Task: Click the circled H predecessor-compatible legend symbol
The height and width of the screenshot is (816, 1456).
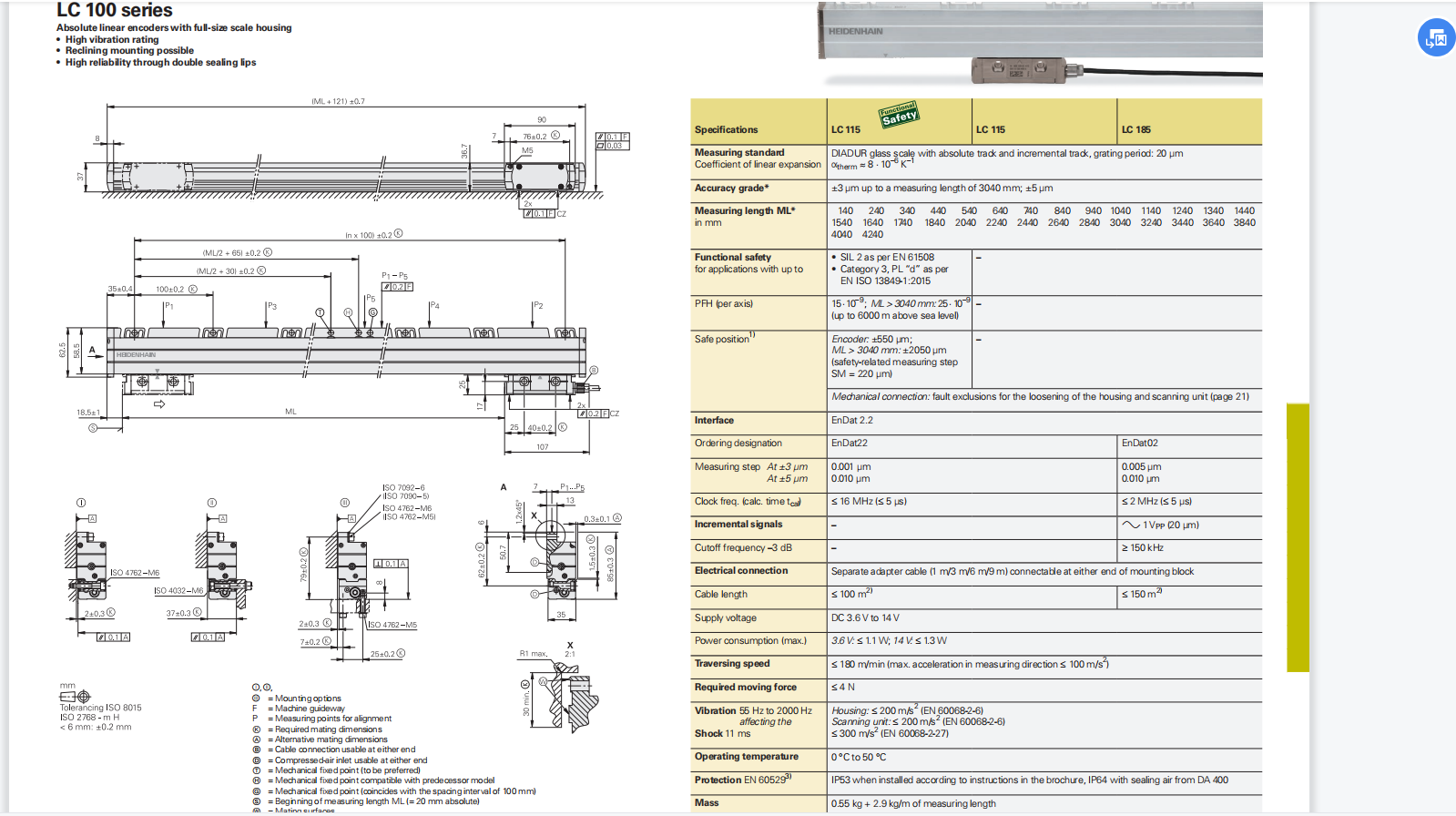Action: [256, 780]
